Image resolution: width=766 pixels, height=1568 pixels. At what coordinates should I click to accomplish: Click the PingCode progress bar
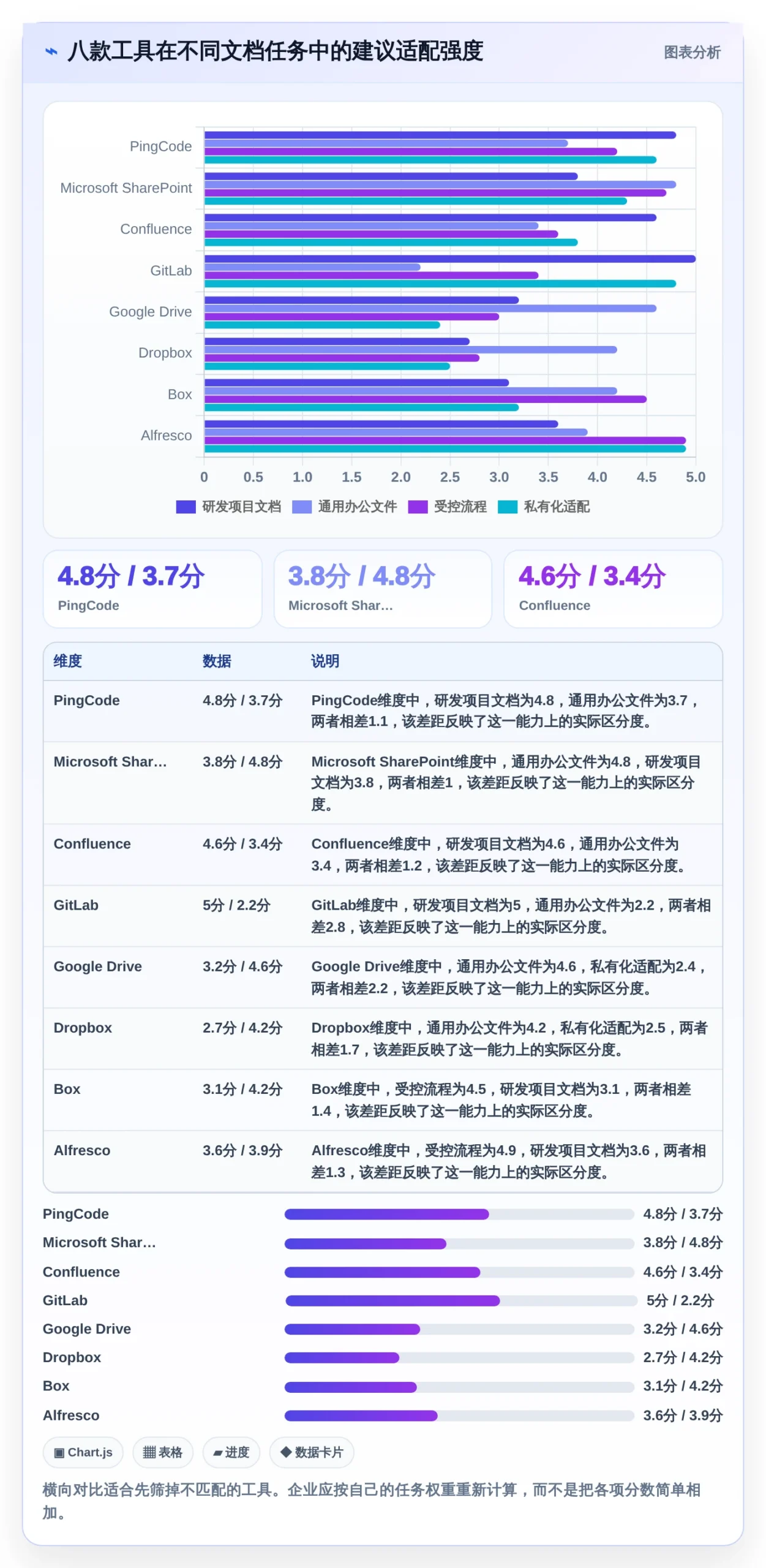[x=459, y=1214]
